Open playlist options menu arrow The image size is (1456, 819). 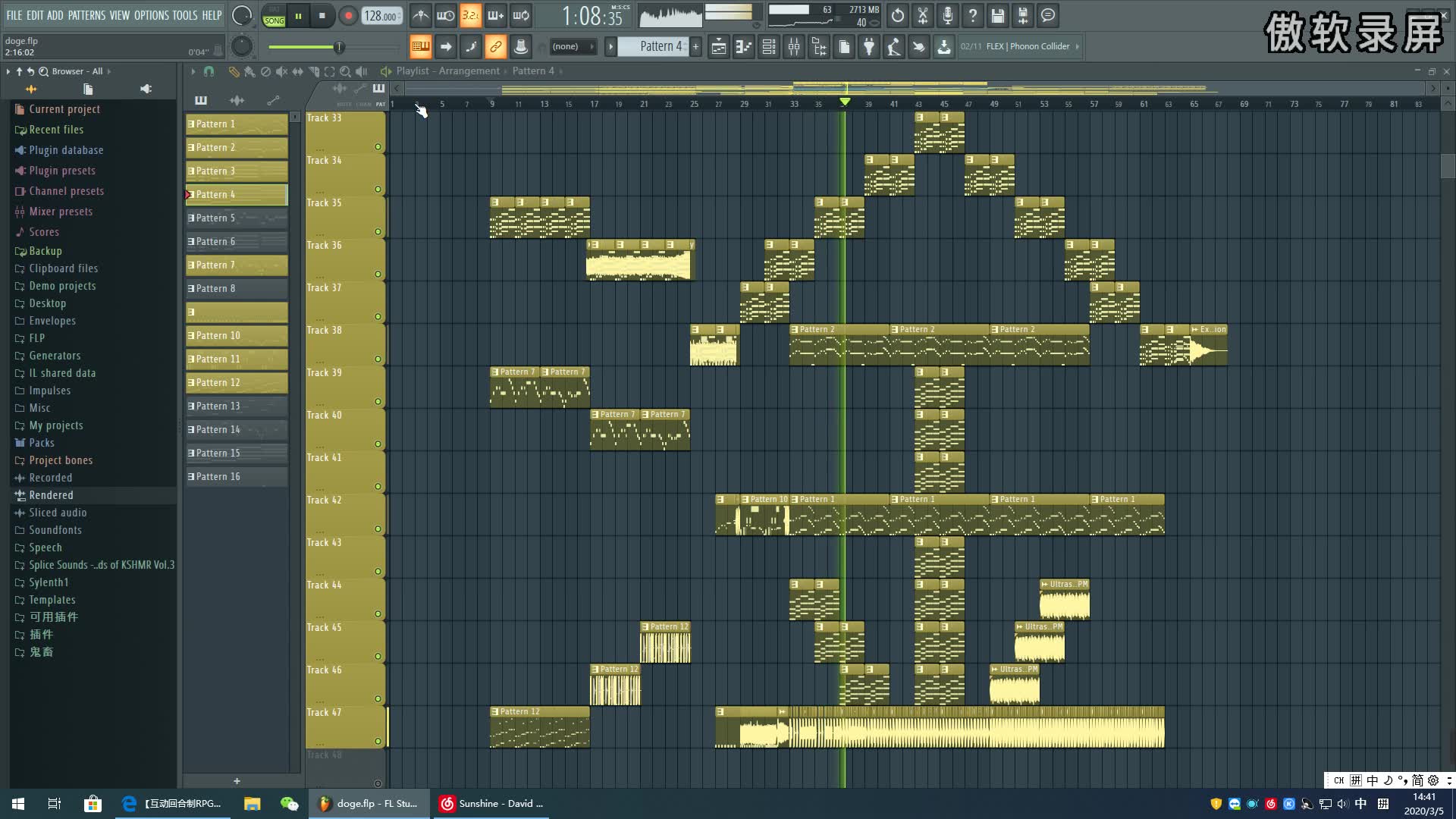193,71
